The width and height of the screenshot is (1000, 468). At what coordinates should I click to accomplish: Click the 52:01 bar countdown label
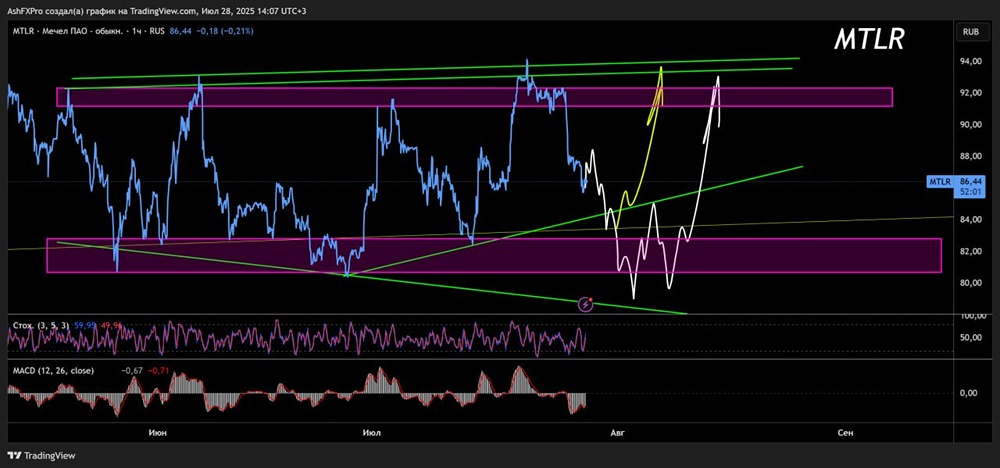(x=973, y=190)
